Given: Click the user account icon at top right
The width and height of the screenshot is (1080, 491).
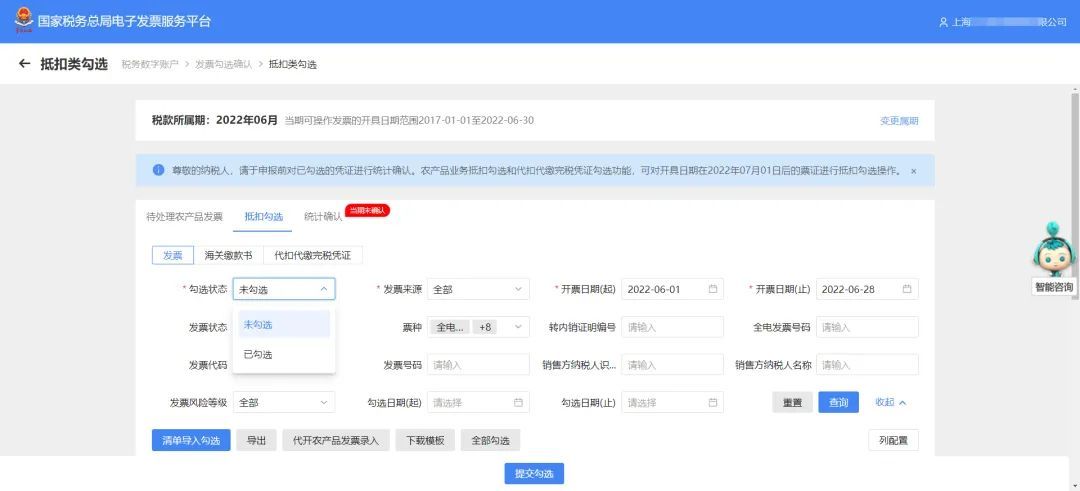Looking at the screenshot, I should pyautogui.click(x=944, y=22).
